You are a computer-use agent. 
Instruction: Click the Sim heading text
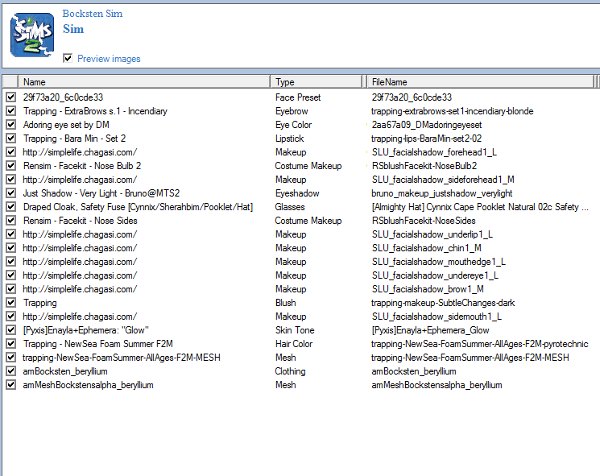pos(73,29)
